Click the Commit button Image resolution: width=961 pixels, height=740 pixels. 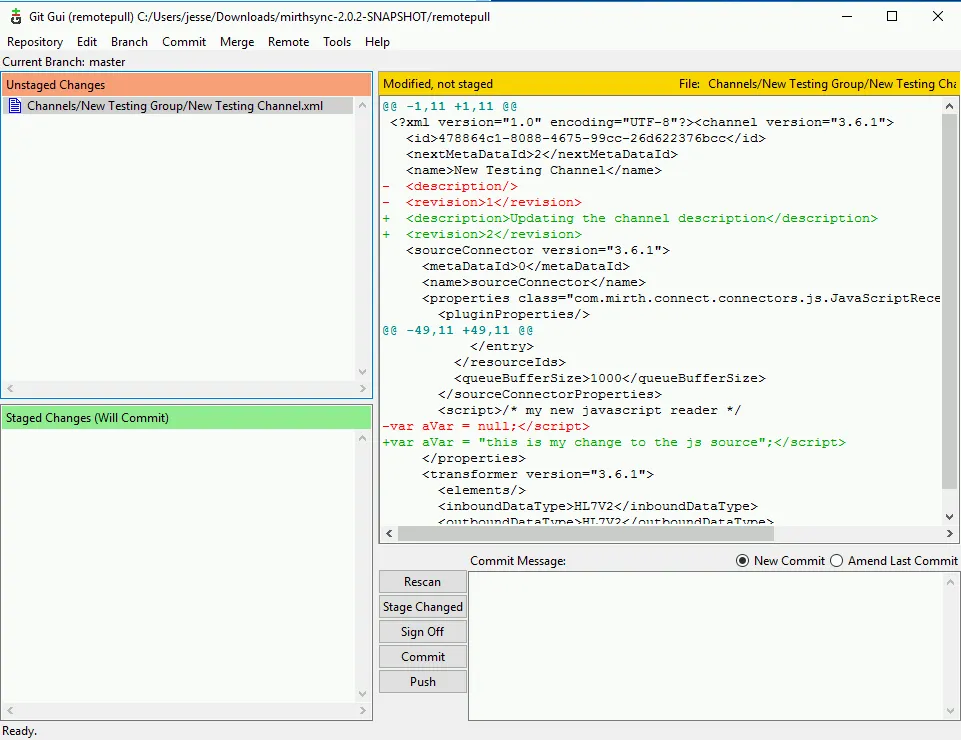point(422,656)
